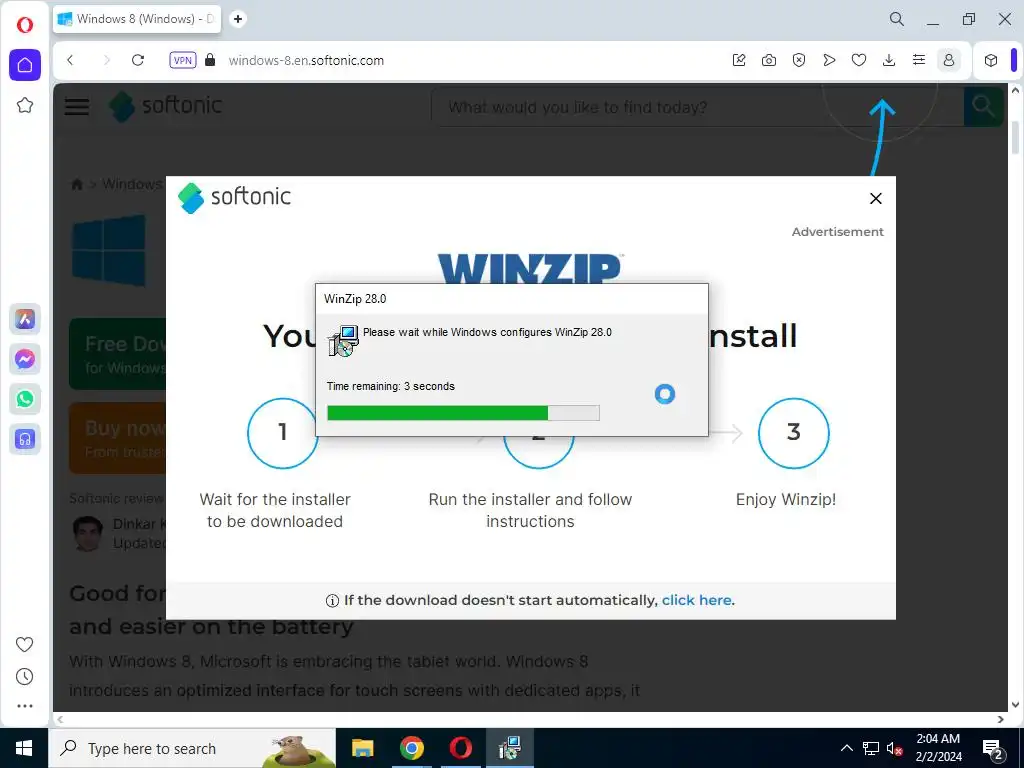Open the clock and date flyout
Screen dimensions: 1024x768
click(x=938, y=748)
